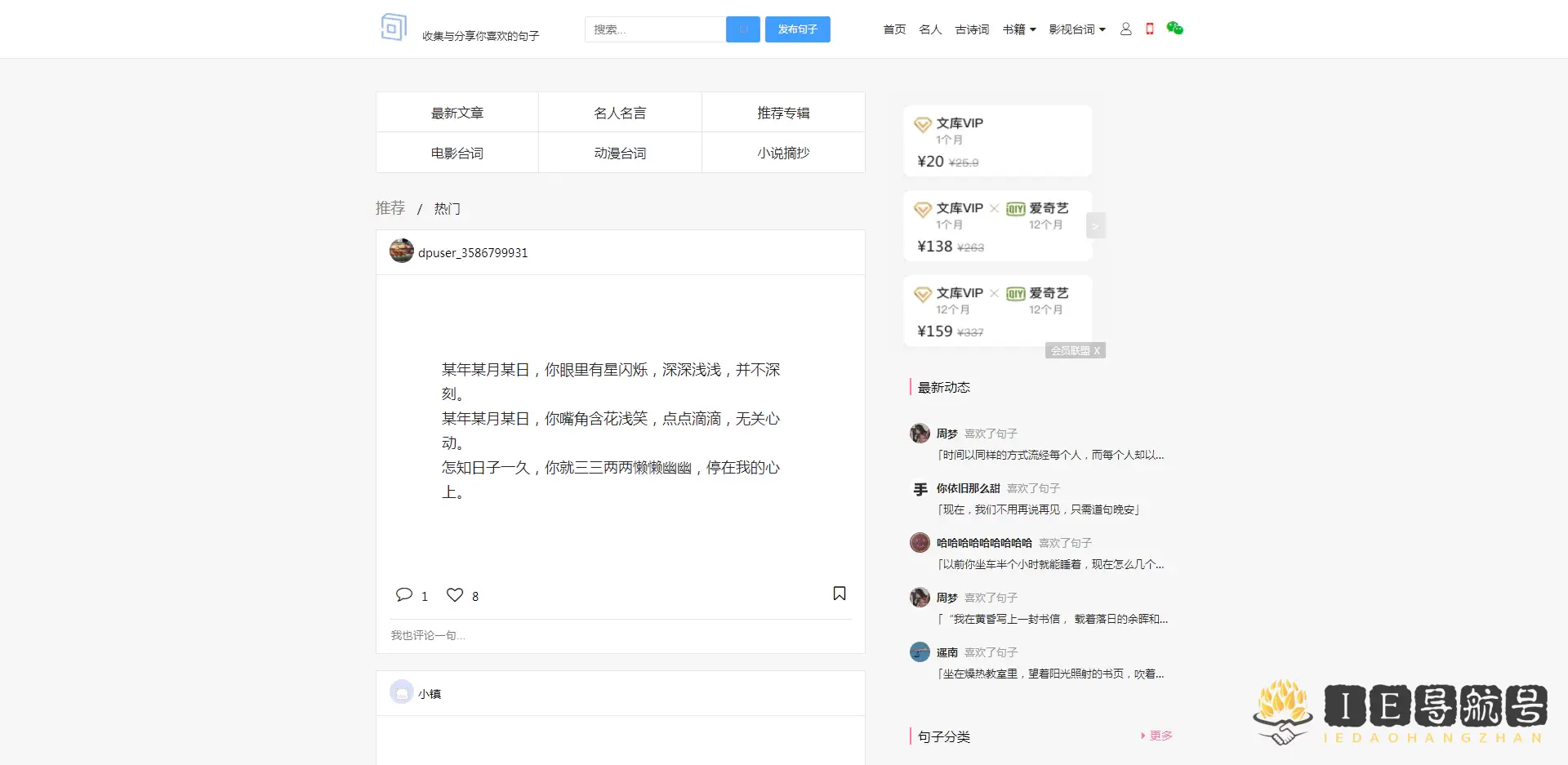
Task: Click the site logo at top left
Action: click(394, 27)
